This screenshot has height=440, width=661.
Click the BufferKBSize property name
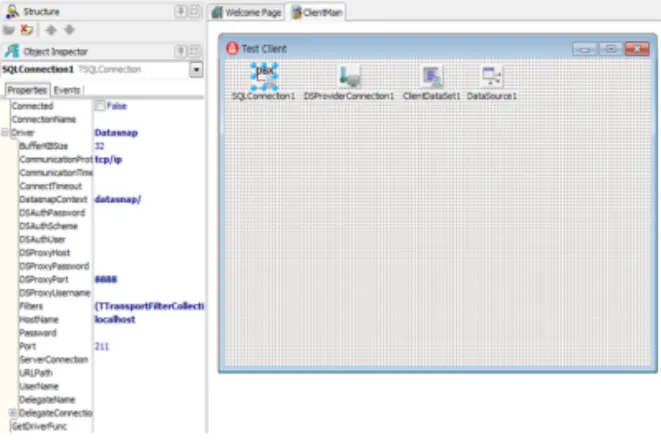(x=44, y=146)
